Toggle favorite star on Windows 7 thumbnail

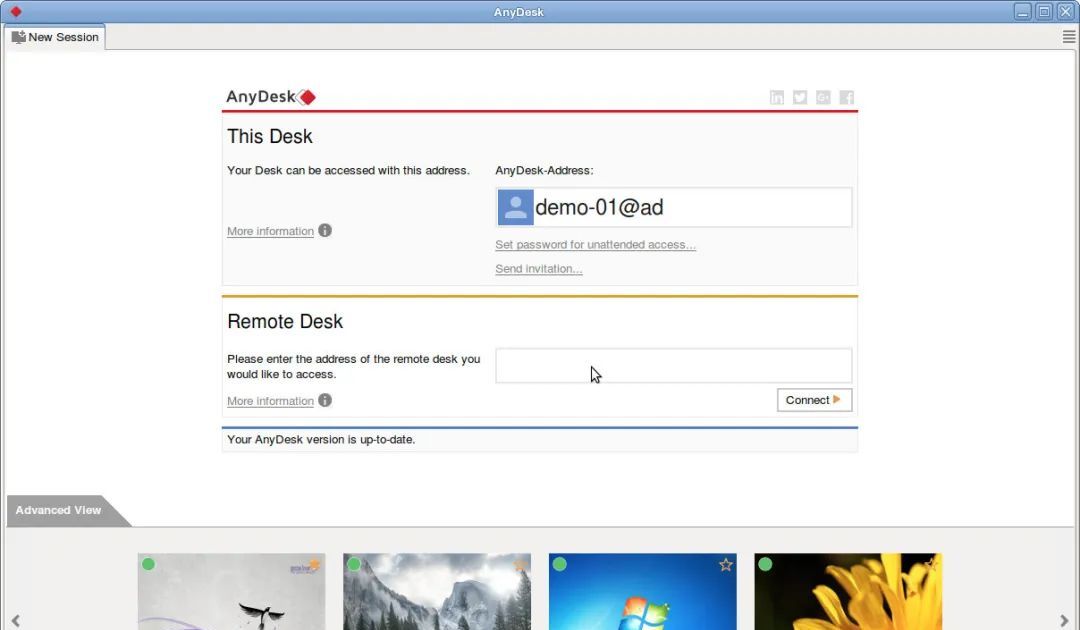725,565
